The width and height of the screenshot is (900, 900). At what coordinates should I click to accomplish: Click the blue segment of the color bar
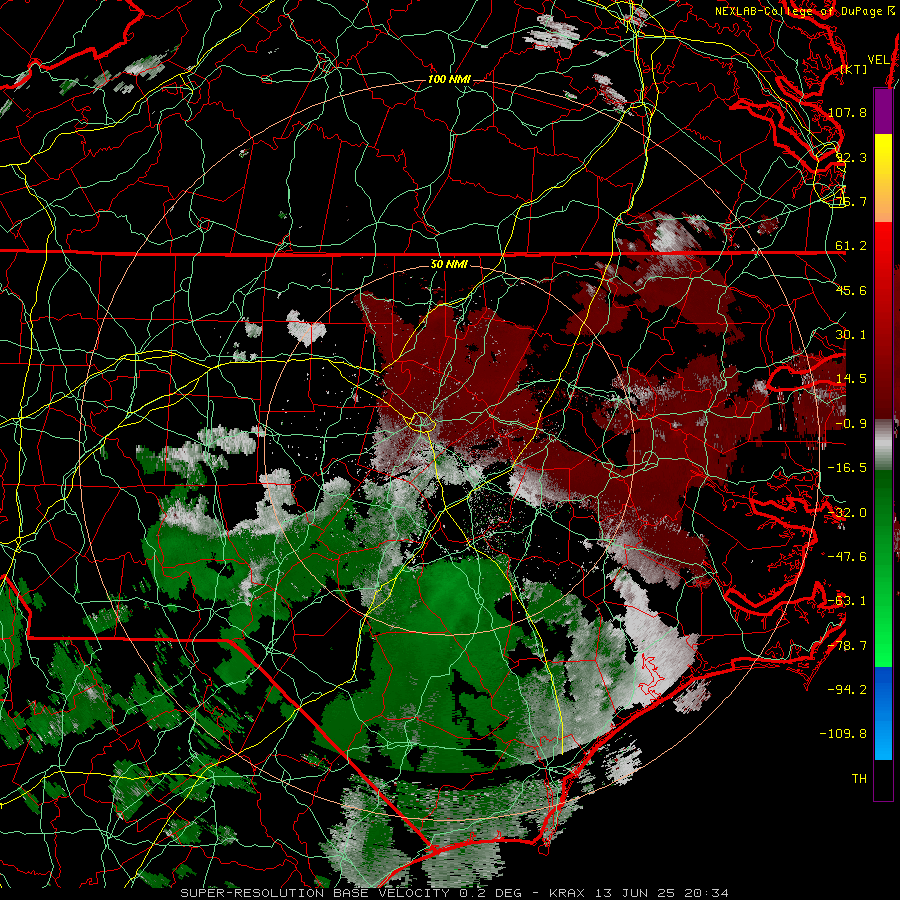[883, 713]
